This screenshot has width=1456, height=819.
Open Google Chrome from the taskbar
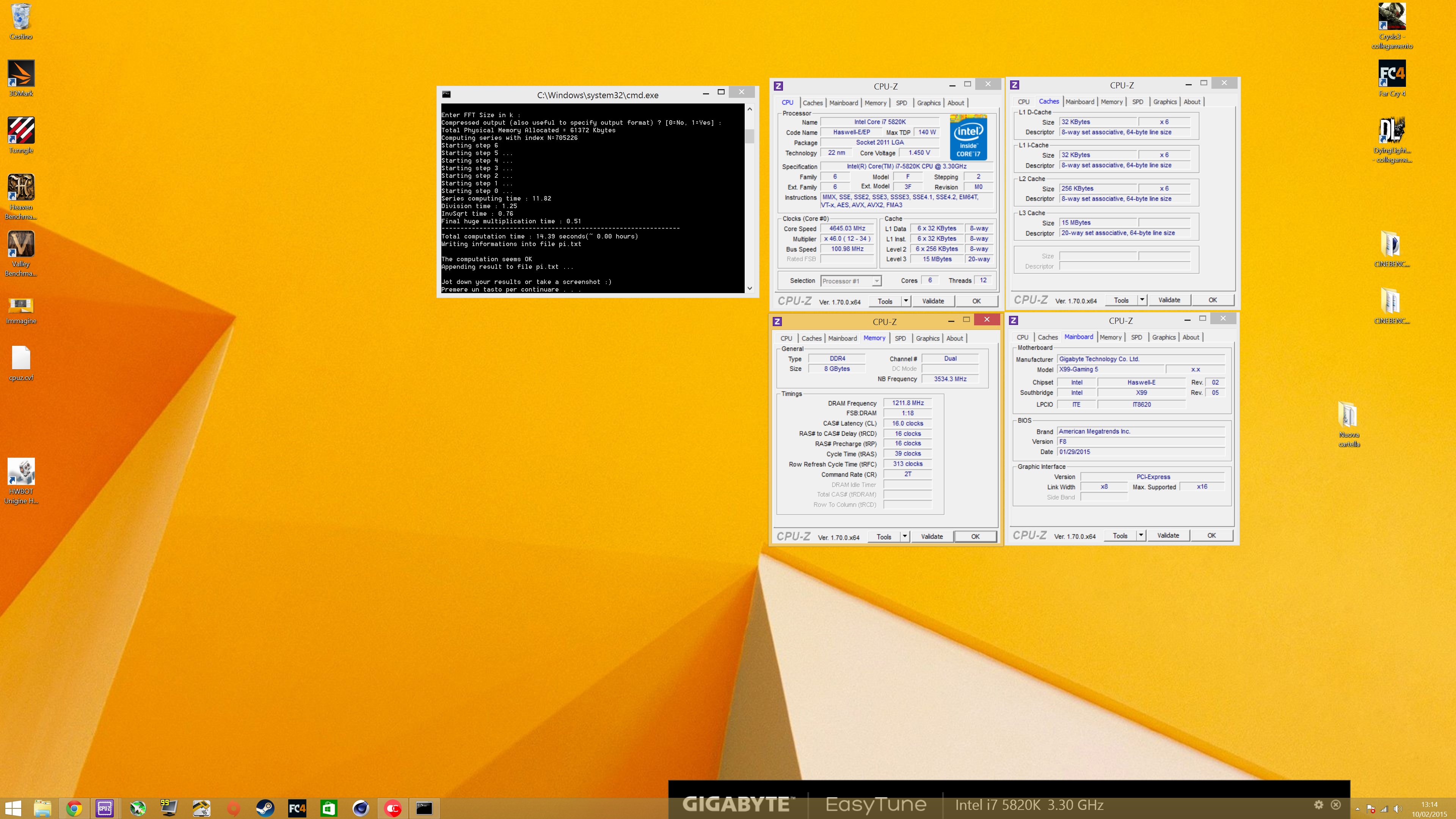click(x=74, y=808)
